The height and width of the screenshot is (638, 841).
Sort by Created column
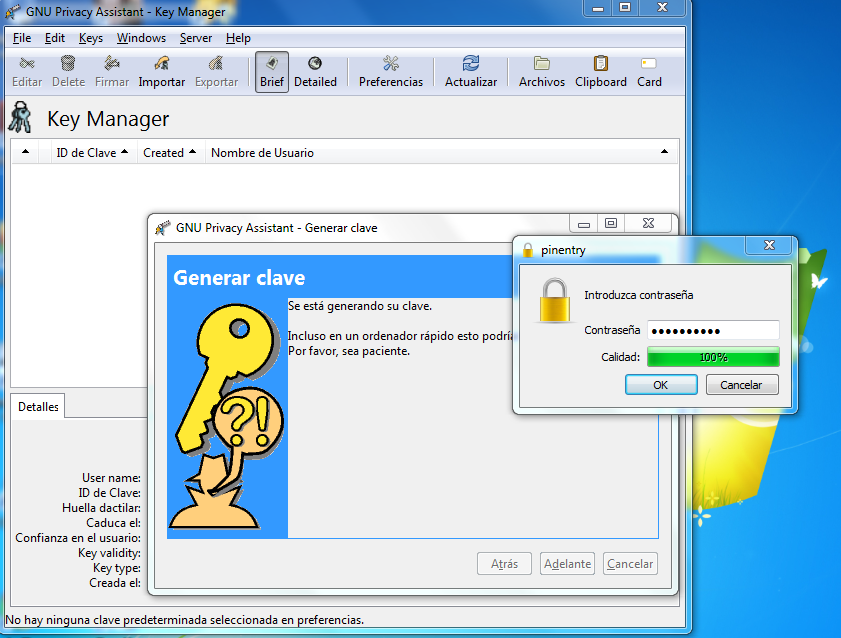tap(169, 153)
